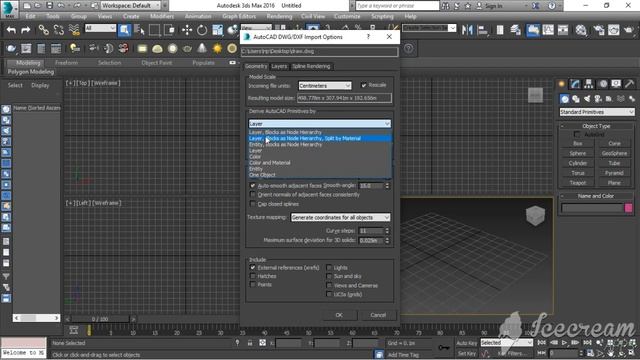Click the Save File icon in title bar
This screenshot has height=360, width=640.
coord(49,6)
